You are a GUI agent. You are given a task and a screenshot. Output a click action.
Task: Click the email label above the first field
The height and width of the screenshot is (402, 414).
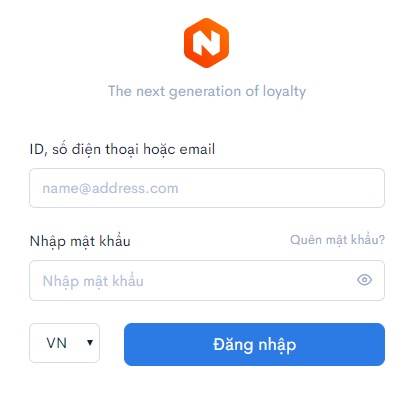(x=122, y=149)
